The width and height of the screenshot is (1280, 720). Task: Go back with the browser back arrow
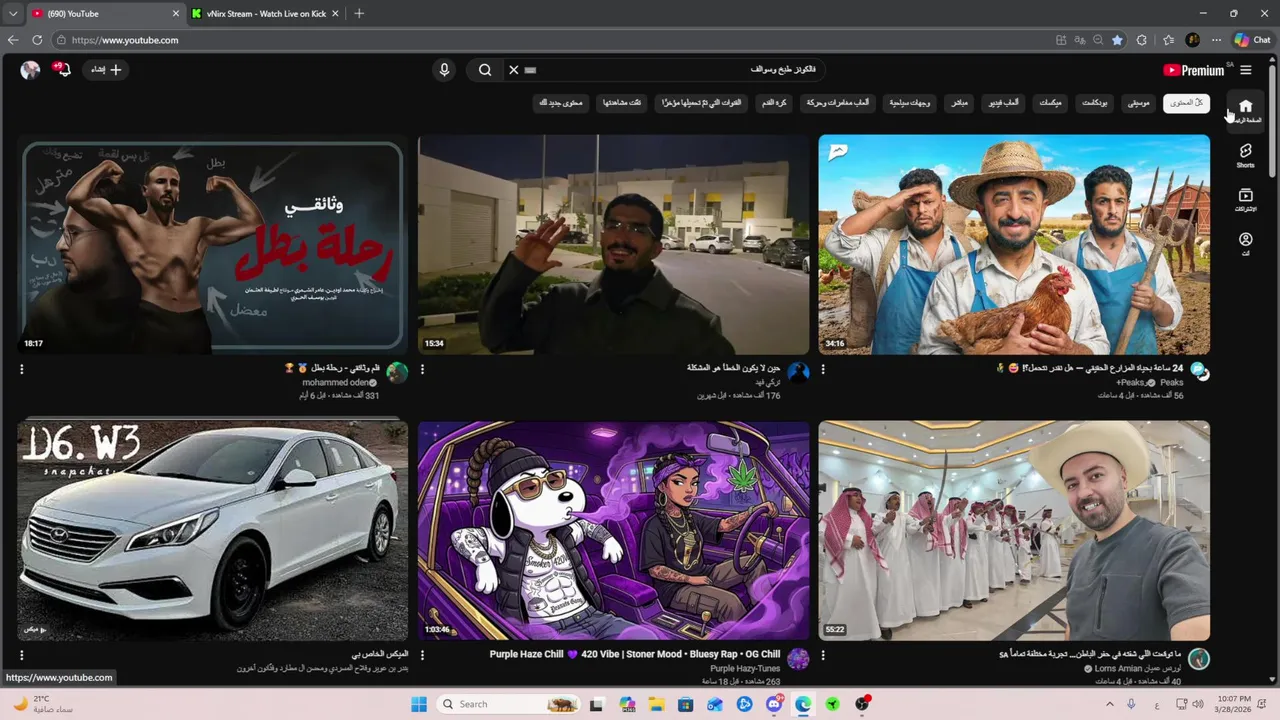[x=13, y=40]
